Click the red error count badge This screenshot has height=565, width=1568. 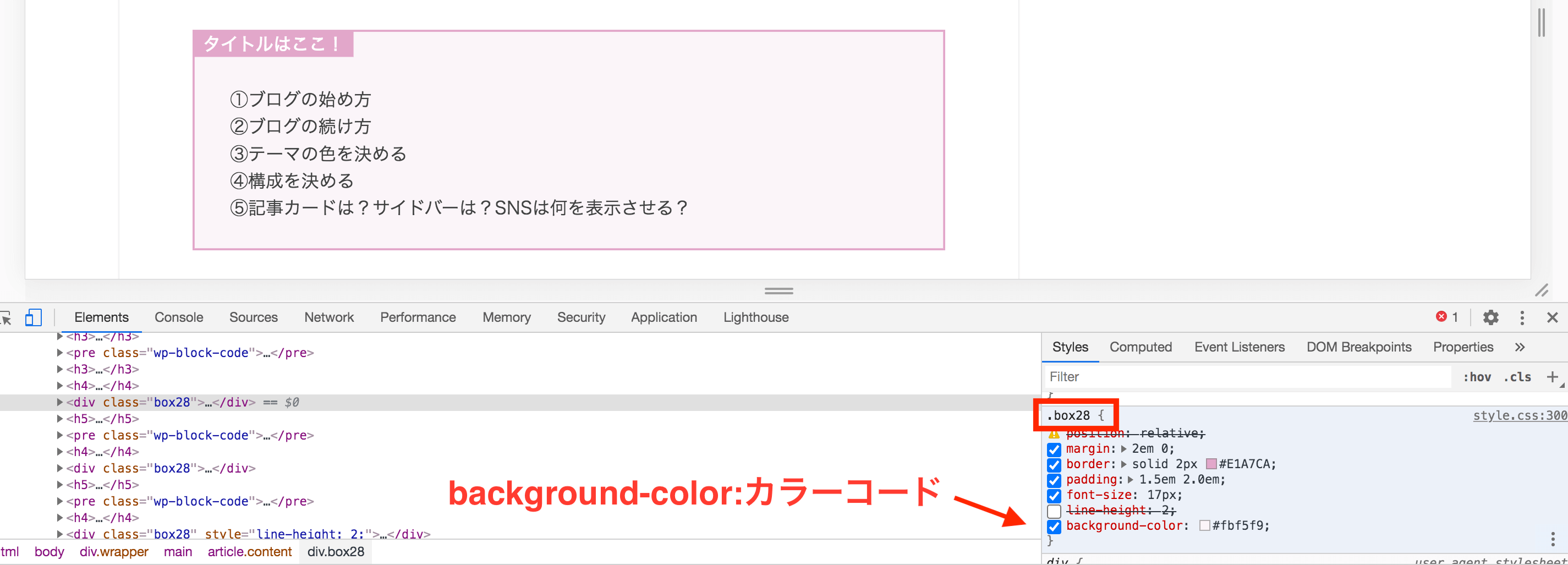point(1447,316)
